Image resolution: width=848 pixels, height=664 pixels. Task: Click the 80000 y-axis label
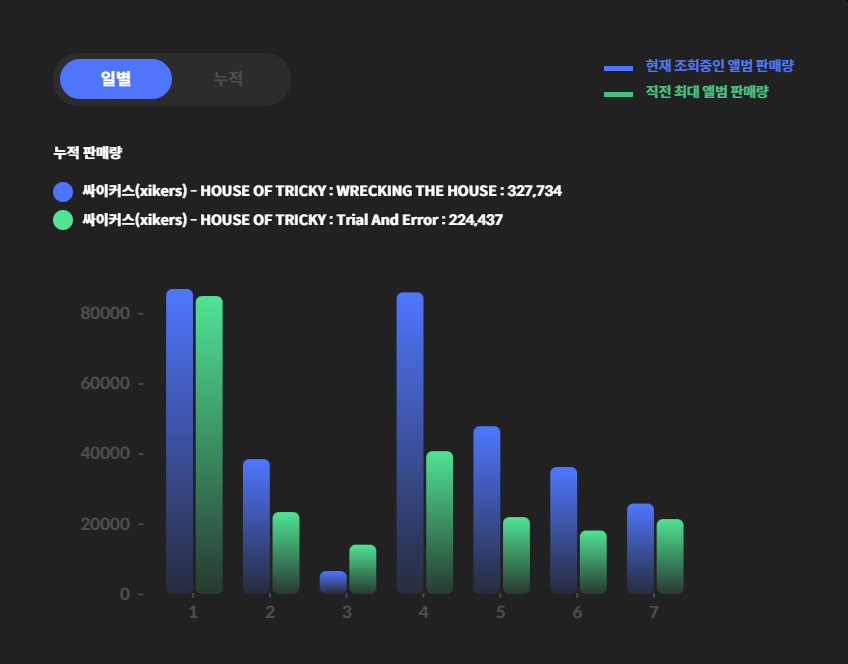pyautogui.click(x=105, y=313)
